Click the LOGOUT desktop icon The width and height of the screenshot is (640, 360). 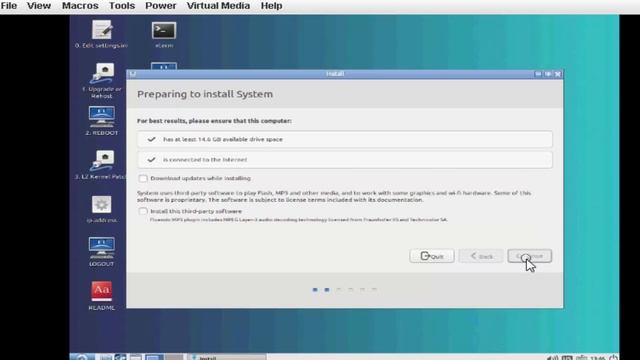pyautogui.click(x=102, y=252)
